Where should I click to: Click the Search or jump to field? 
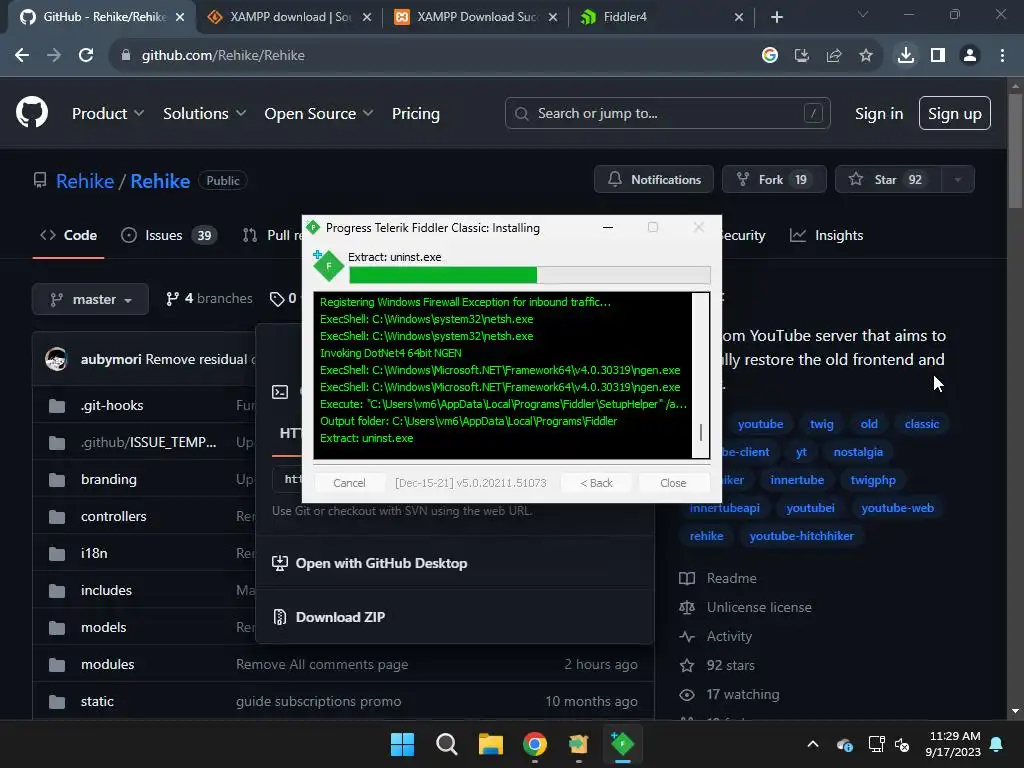tap(667, 114)
